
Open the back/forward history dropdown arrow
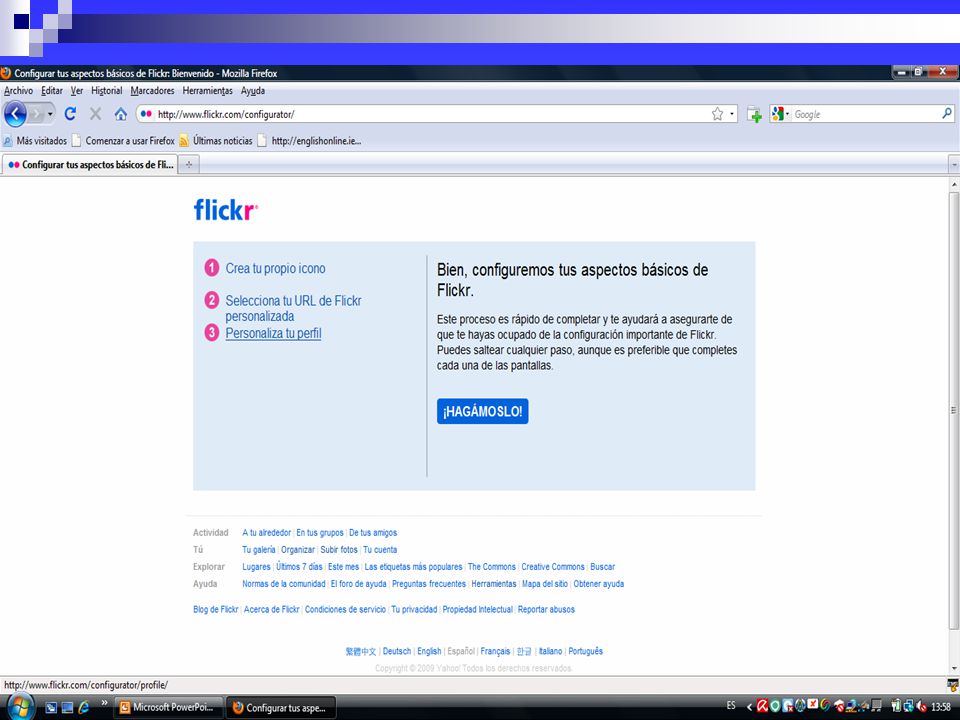point(50,114)
